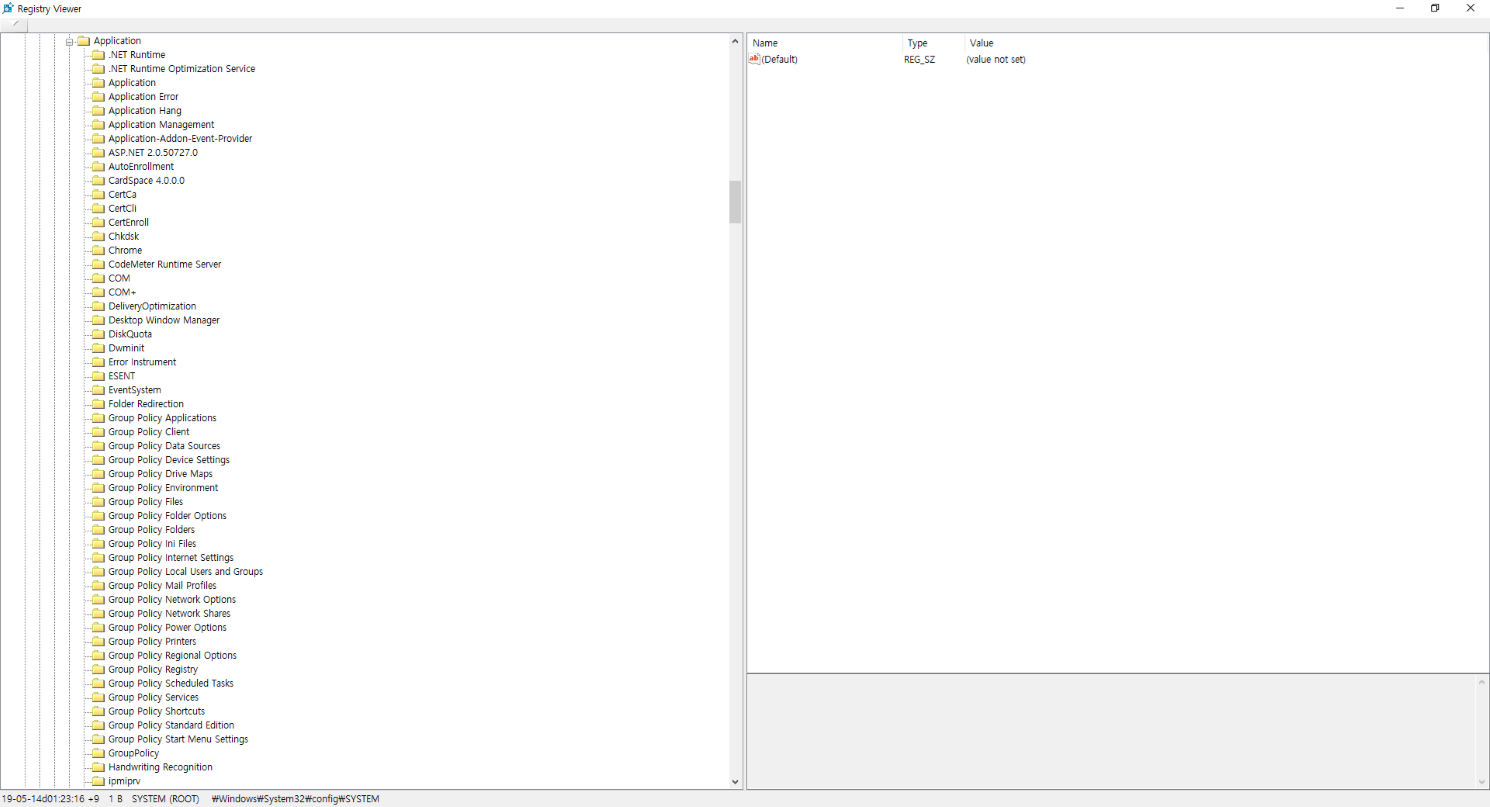1490x807 pixels.
Task: Click the tree pane scrollbar thumb
Action: click(735, 202)
